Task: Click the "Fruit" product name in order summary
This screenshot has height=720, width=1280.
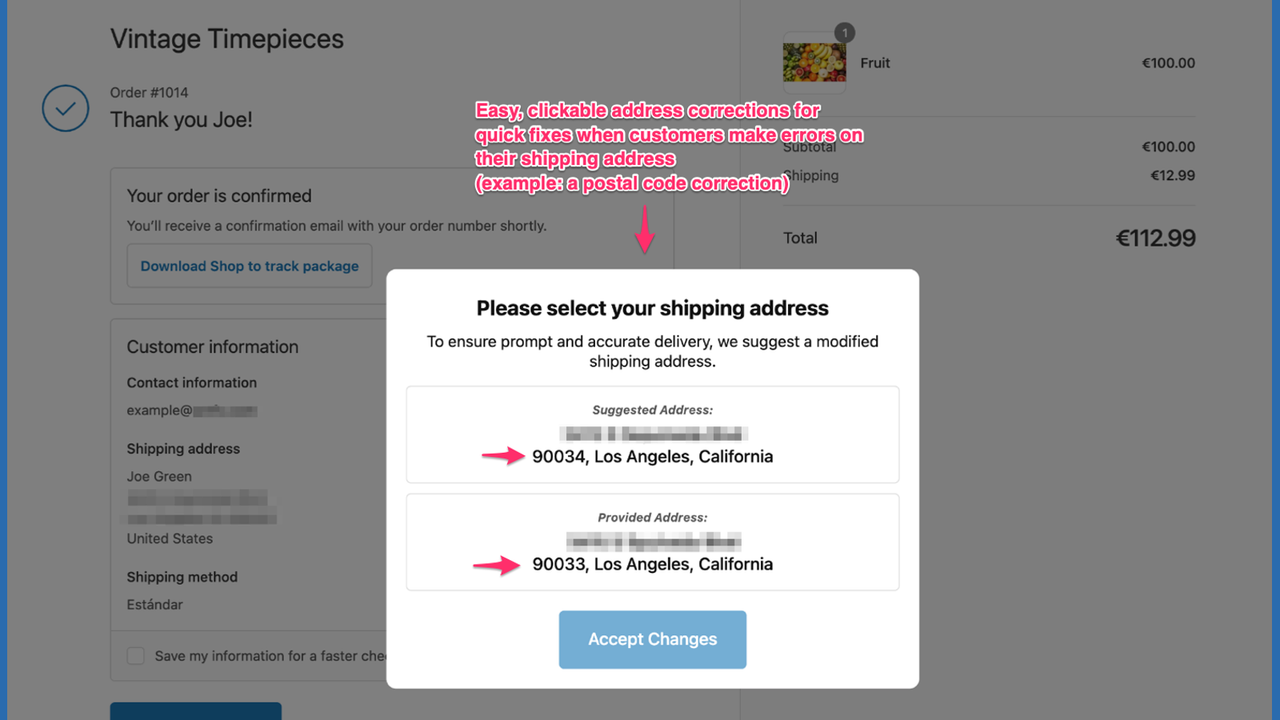Action: click(875, 62)
